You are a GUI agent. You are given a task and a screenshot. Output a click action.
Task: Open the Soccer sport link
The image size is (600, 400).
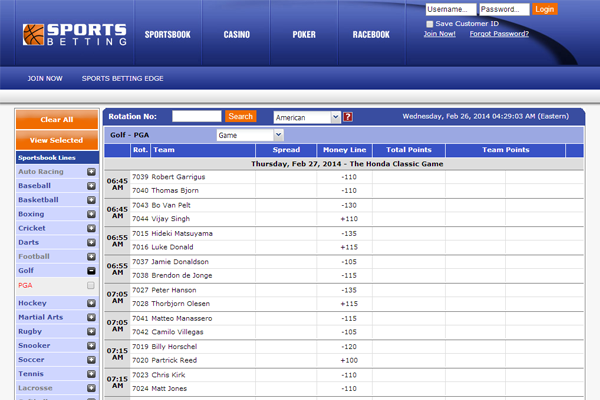[x=31, y=360]
